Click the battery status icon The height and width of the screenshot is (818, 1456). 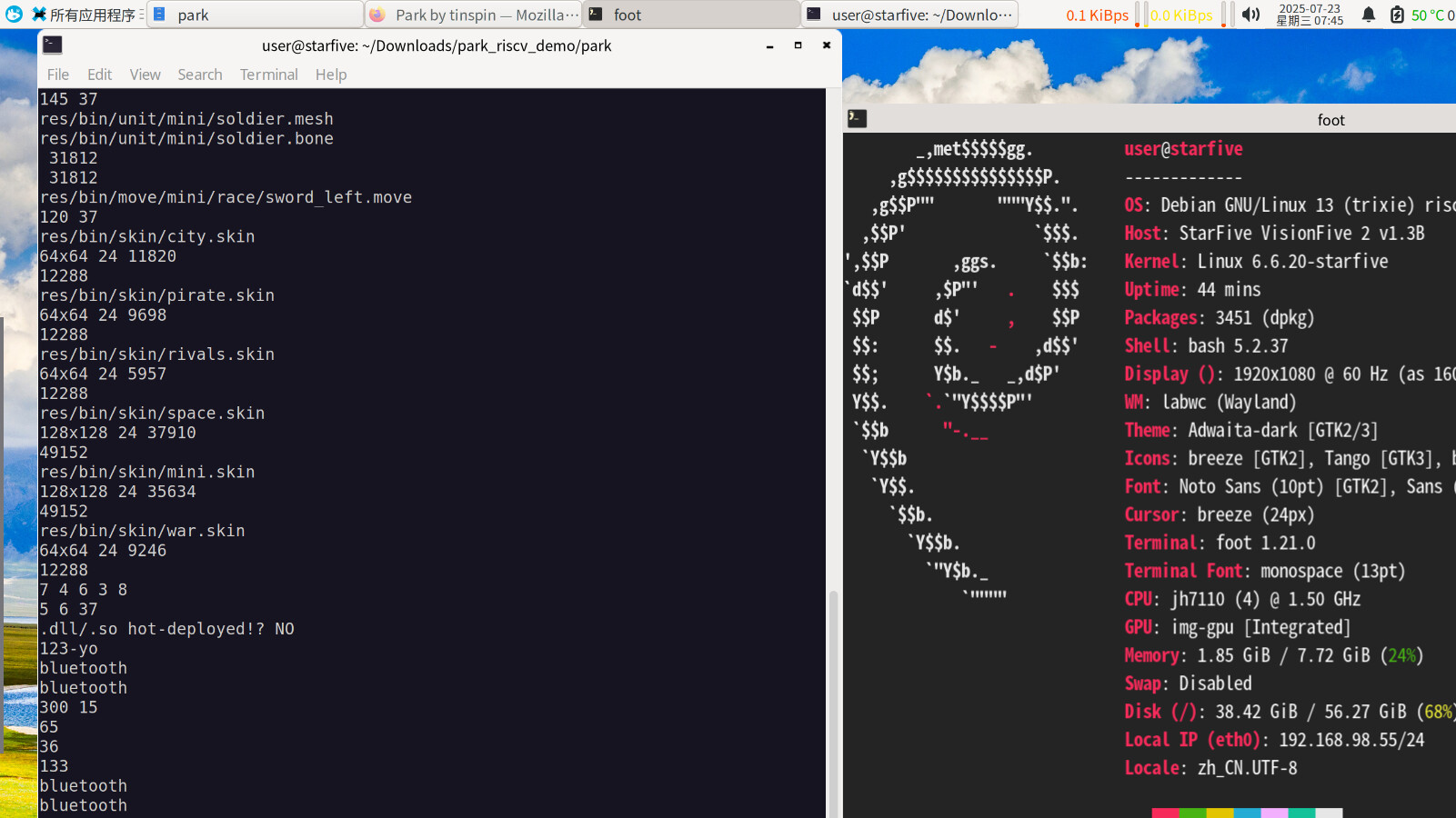click(x=1398, y=15)
